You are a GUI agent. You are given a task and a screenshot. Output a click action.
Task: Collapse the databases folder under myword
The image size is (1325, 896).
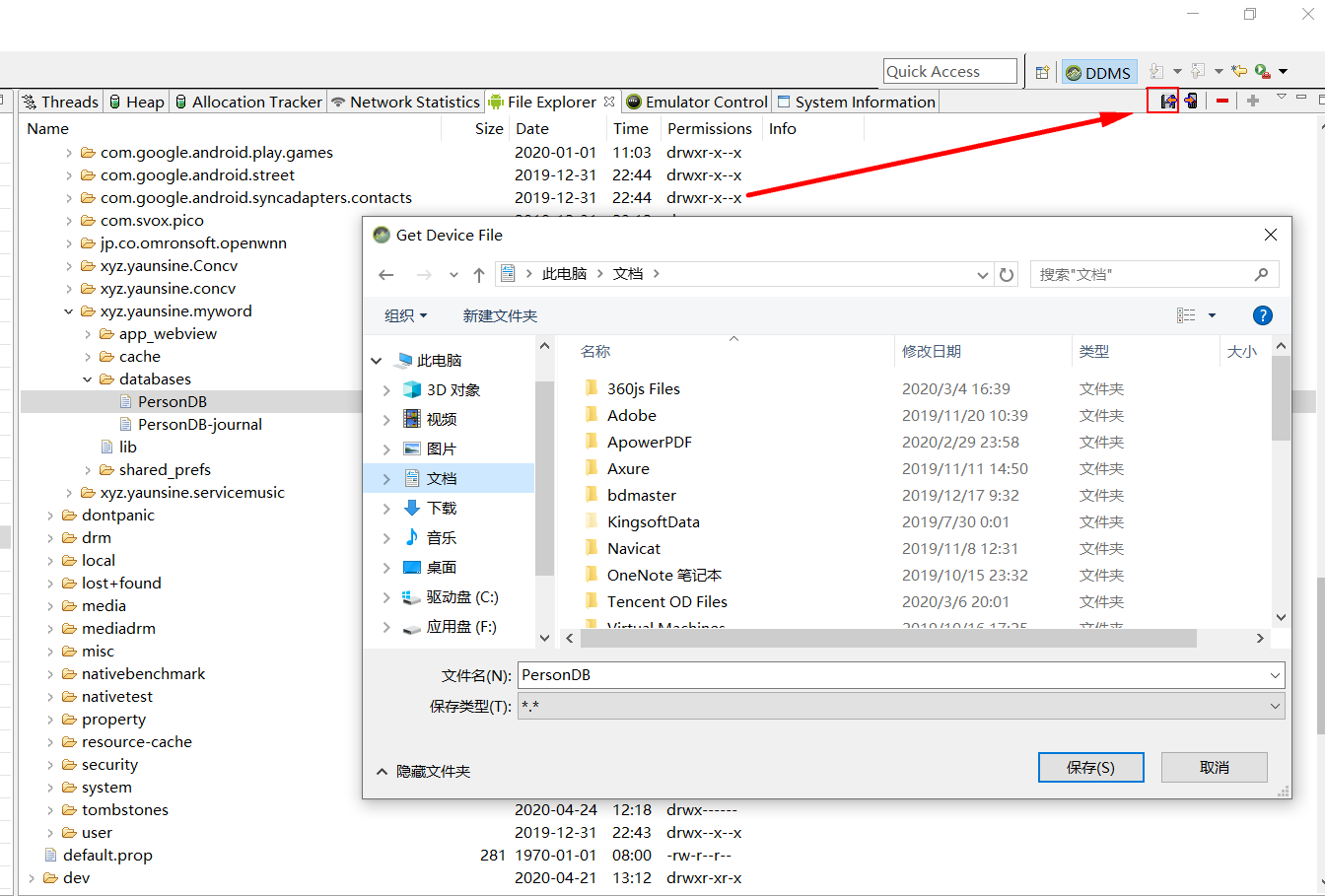pos(87,379)
